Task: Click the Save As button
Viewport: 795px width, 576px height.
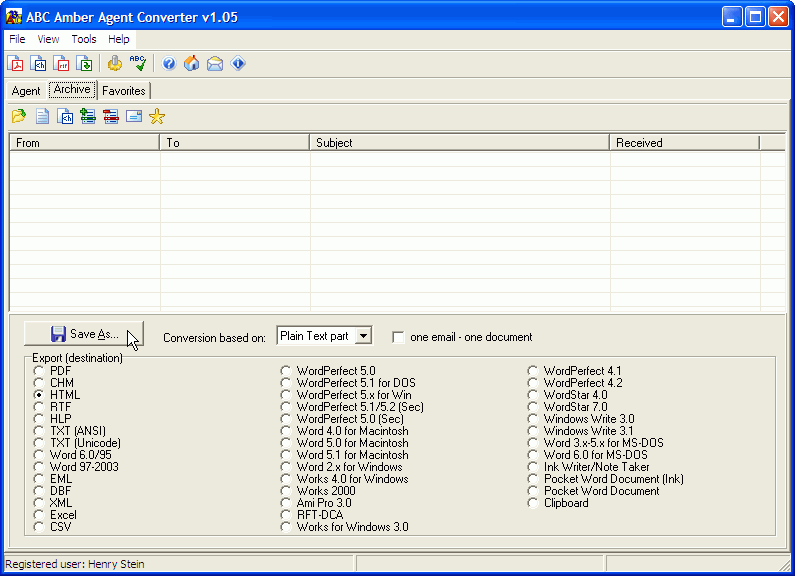Action: click(84, 334)
